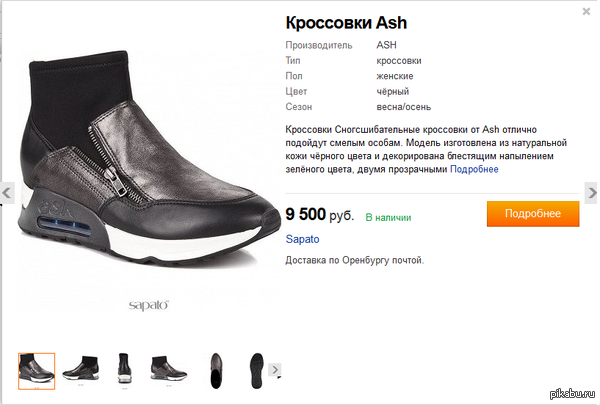Screen dimensions: 600x405
Task: Select the third thumbnail showing back view
Action: click(x=124, y=369)
